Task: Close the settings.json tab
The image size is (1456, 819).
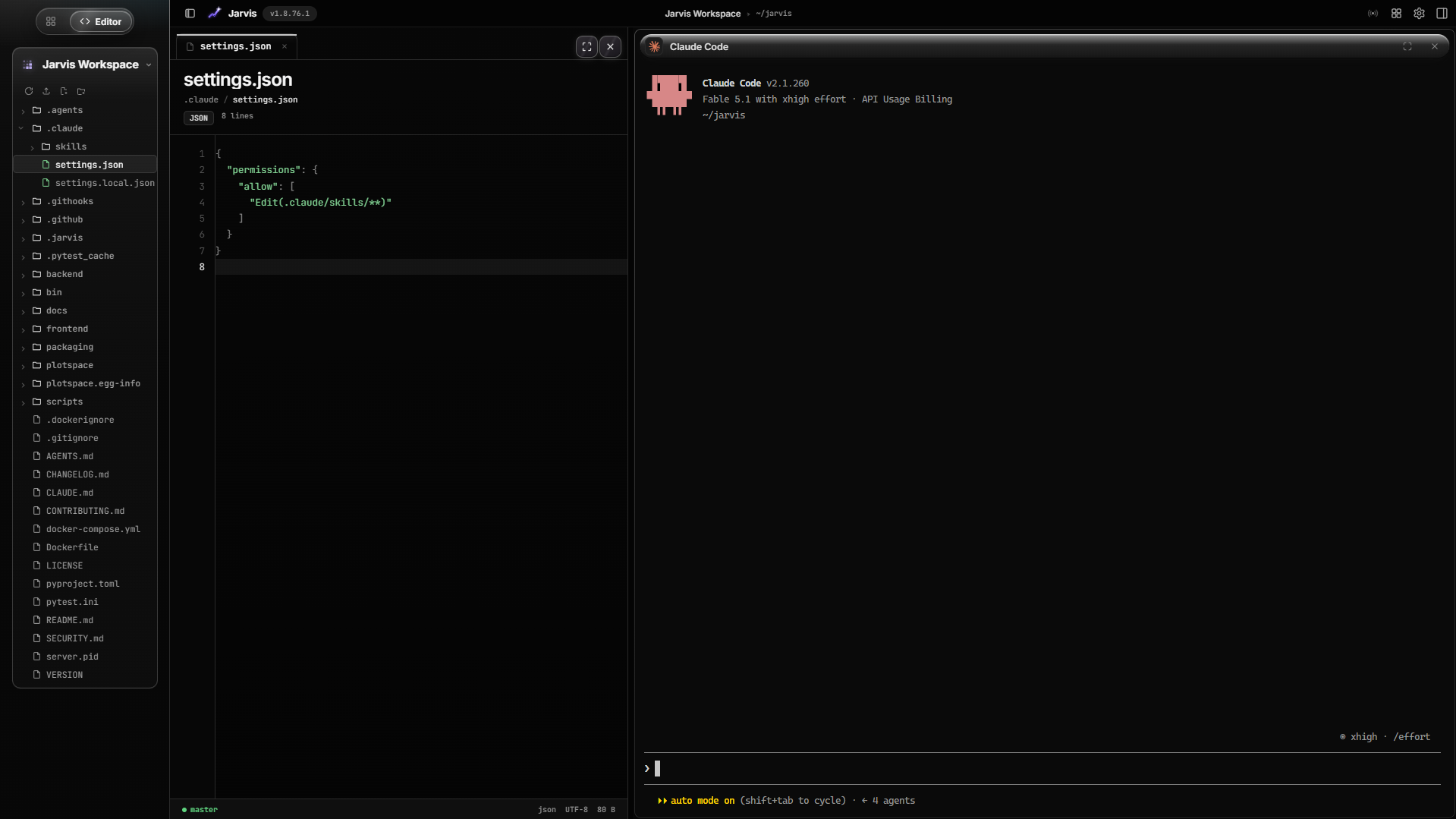Action: (x=285, y=46)
